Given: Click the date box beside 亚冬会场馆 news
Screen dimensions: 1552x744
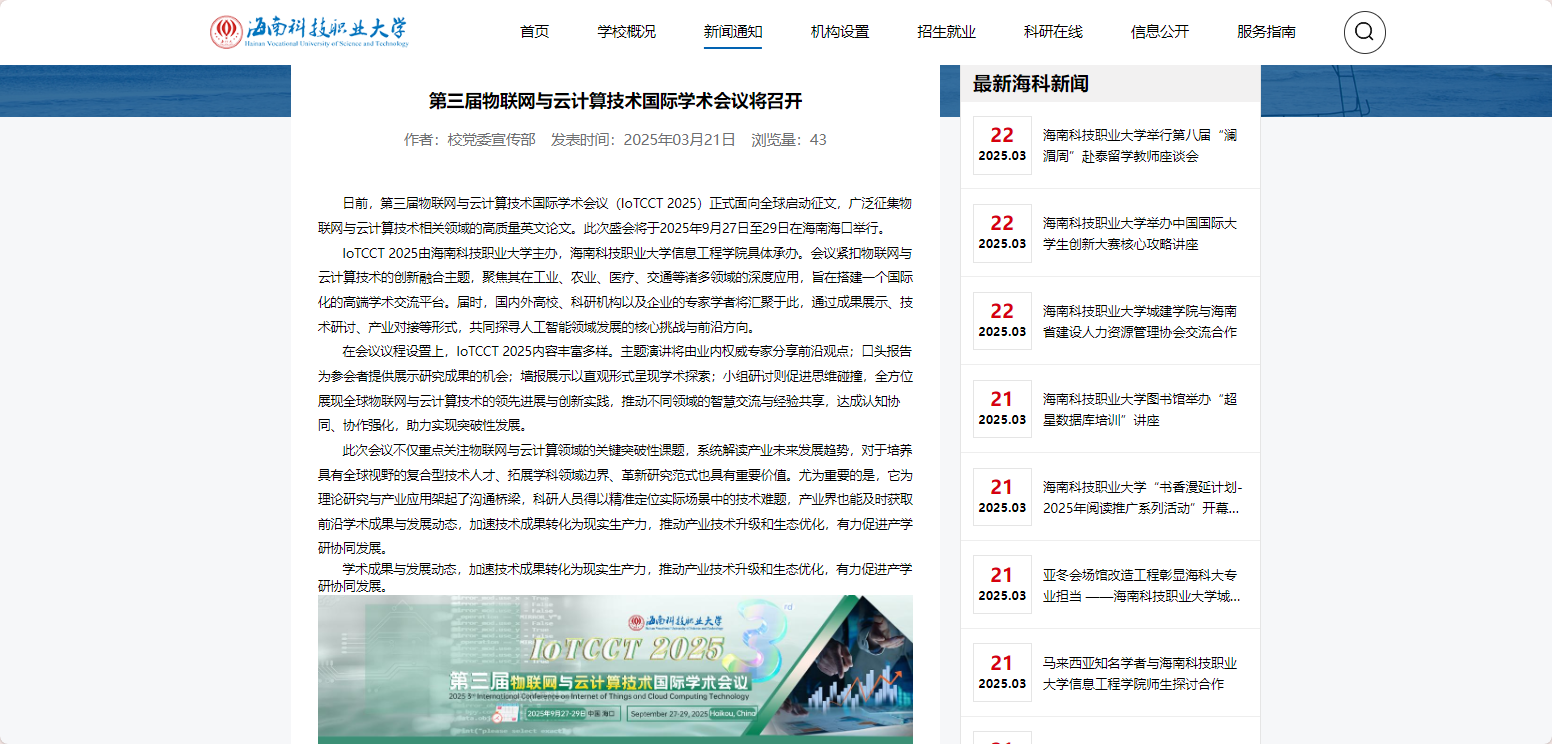Looking at the screenshot, I should pos(1002,585).
